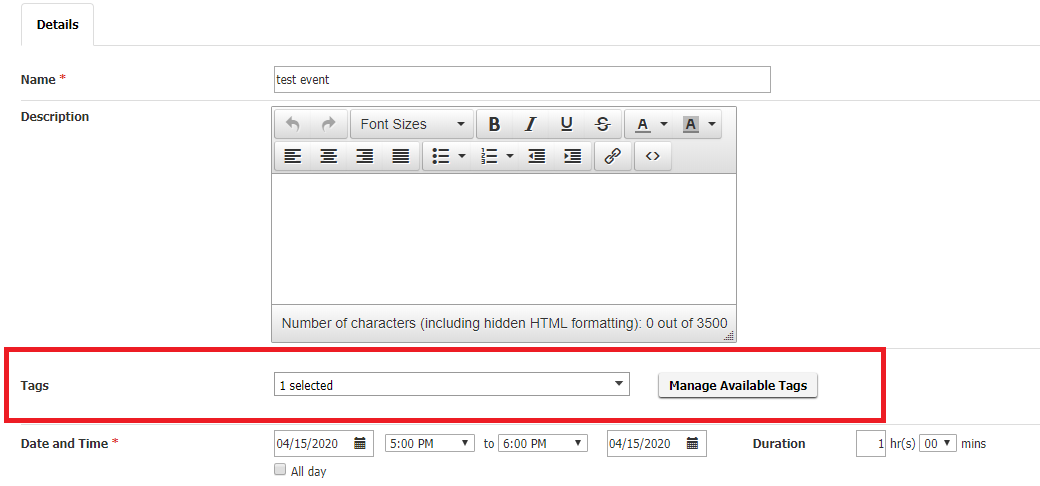Center align the description text
The height and width of the screenshot is (486, 1040).
pyautogui.click(x=328, y=156)
